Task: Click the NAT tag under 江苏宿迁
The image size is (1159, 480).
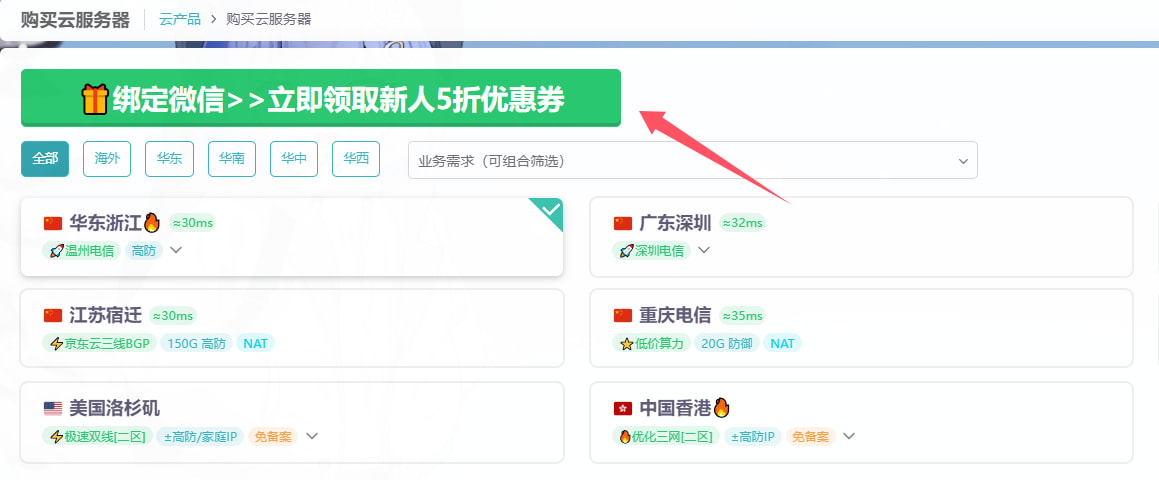Action: 255,343
